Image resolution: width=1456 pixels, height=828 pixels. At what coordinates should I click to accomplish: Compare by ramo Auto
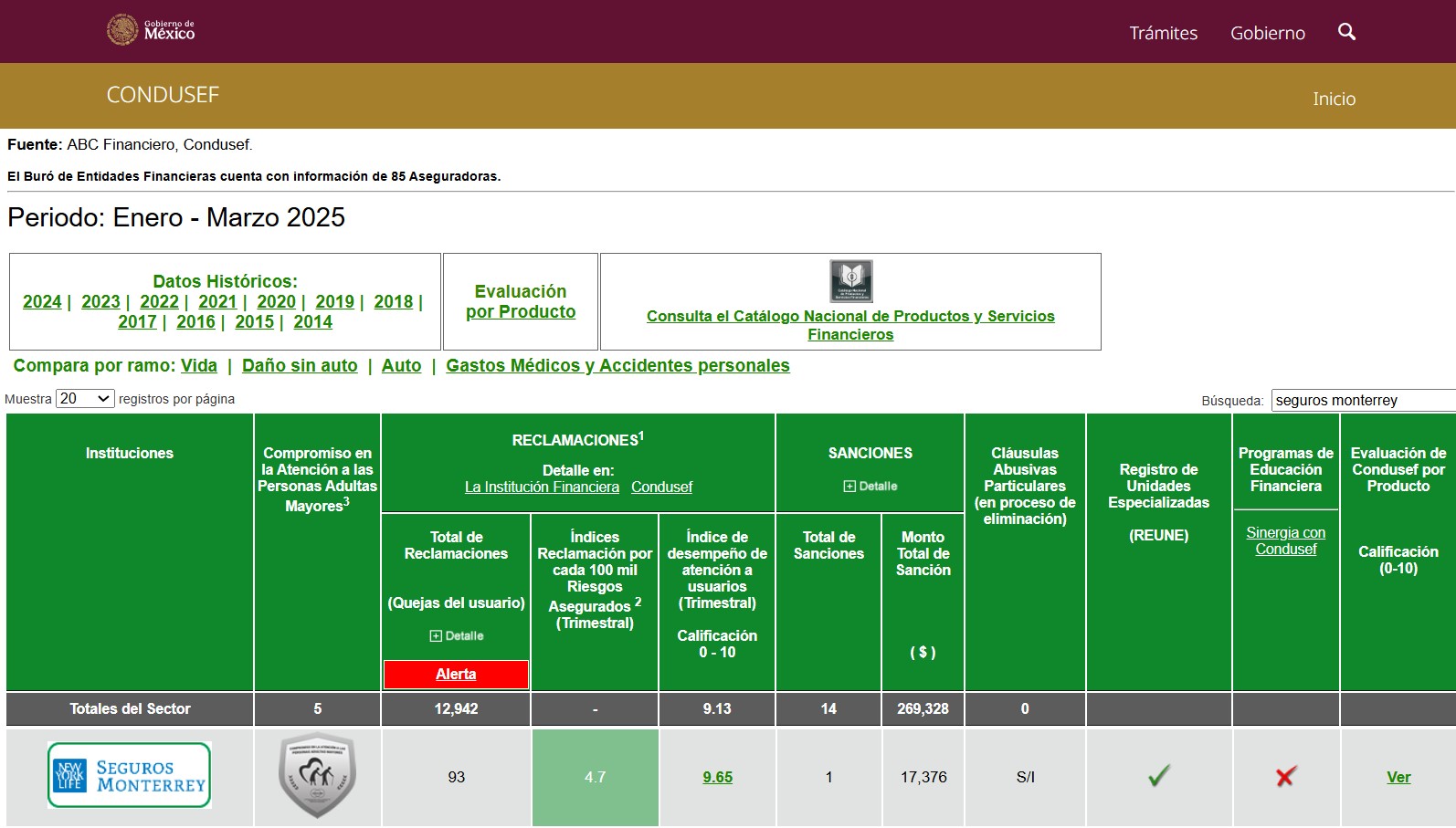[x=401, y=366]
